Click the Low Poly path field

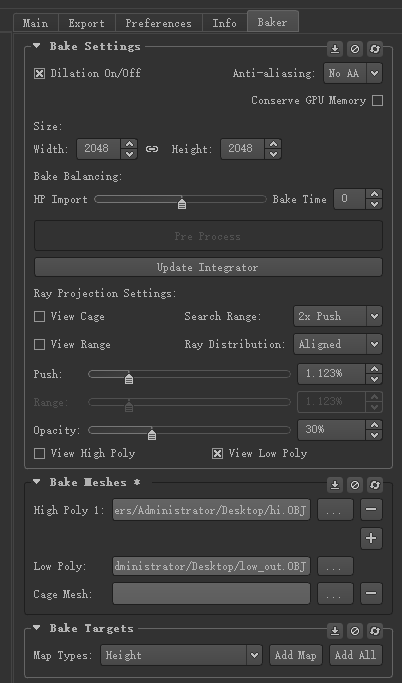coord(211,566)
